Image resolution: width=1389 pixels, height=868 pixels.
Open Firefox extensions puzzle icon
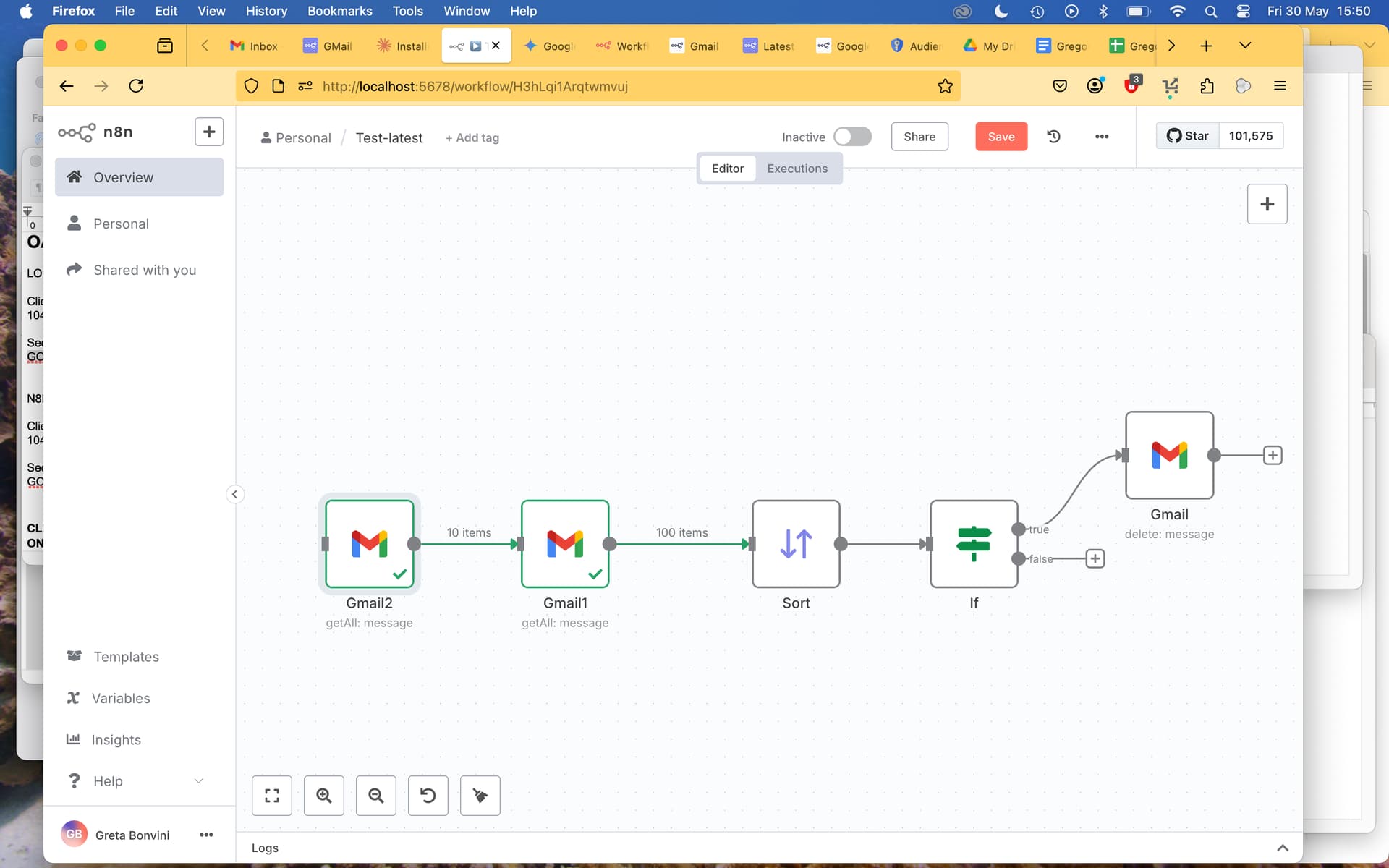tap(1207, 86)
